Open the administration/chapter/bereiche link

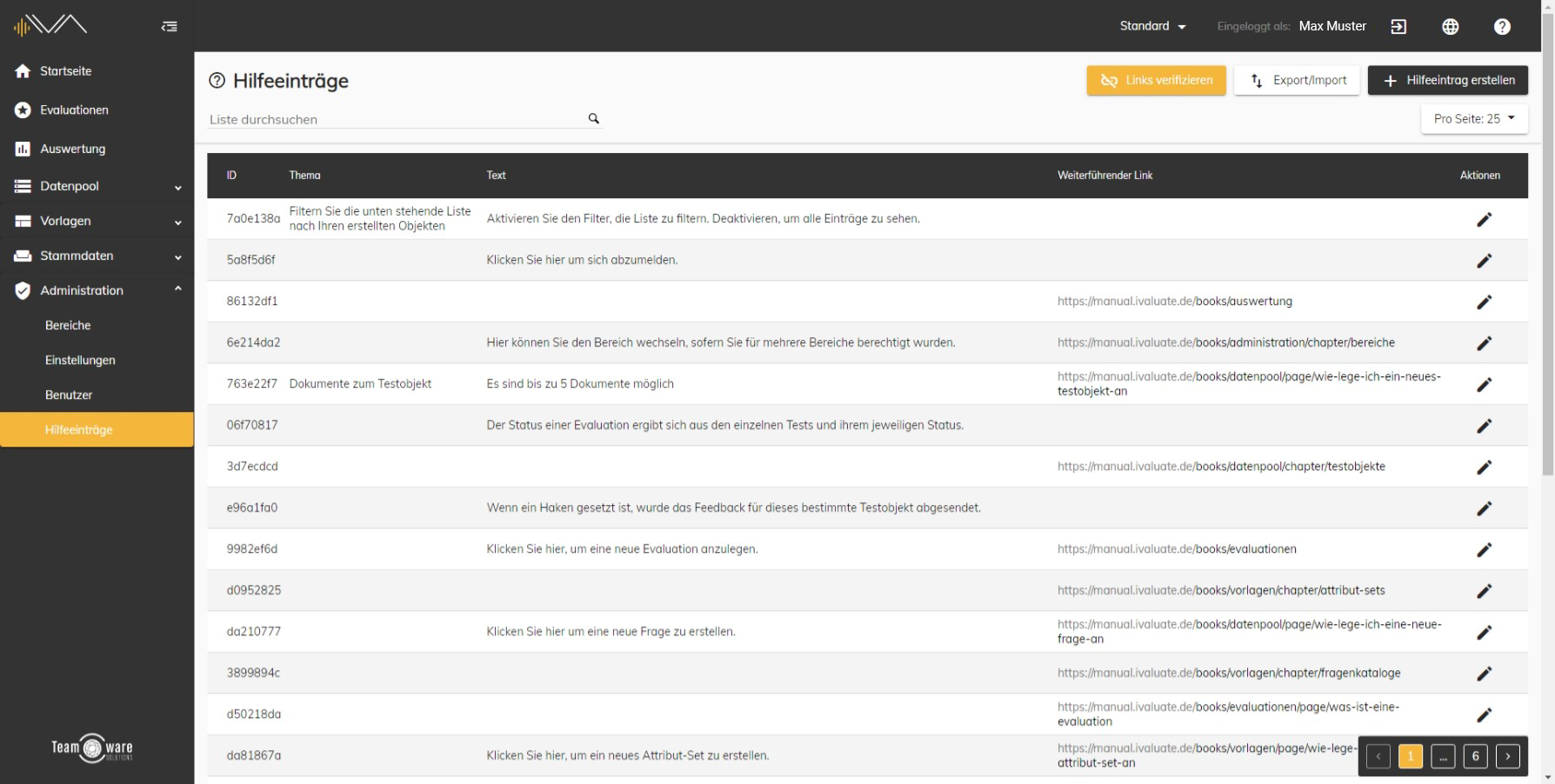coord(1226,342)
